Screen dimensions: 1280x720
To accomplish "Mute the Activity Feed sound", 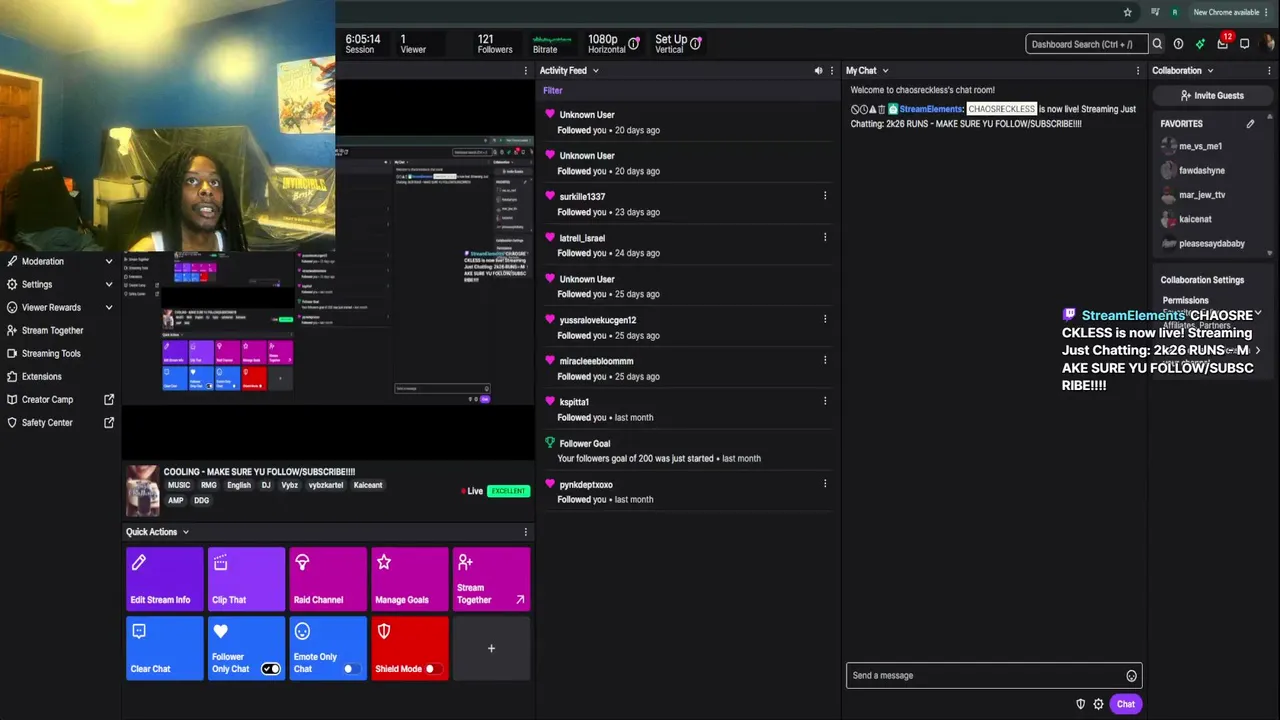I will coord(818,71).
